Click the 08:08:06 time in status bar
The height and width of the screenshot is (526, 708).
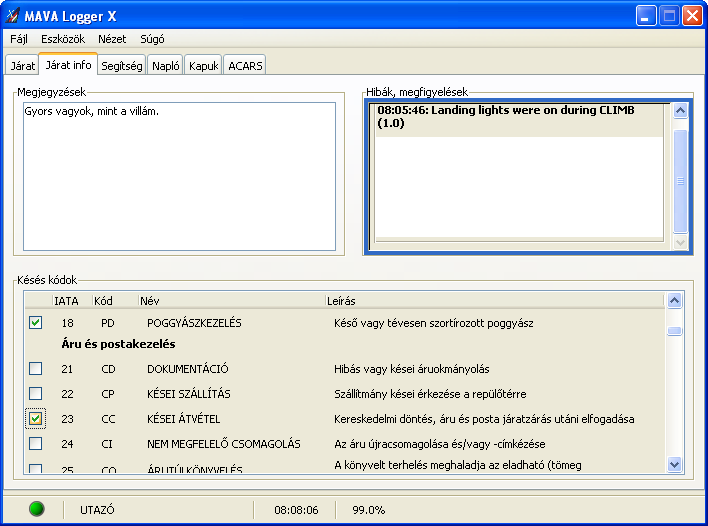pos(296,510)
